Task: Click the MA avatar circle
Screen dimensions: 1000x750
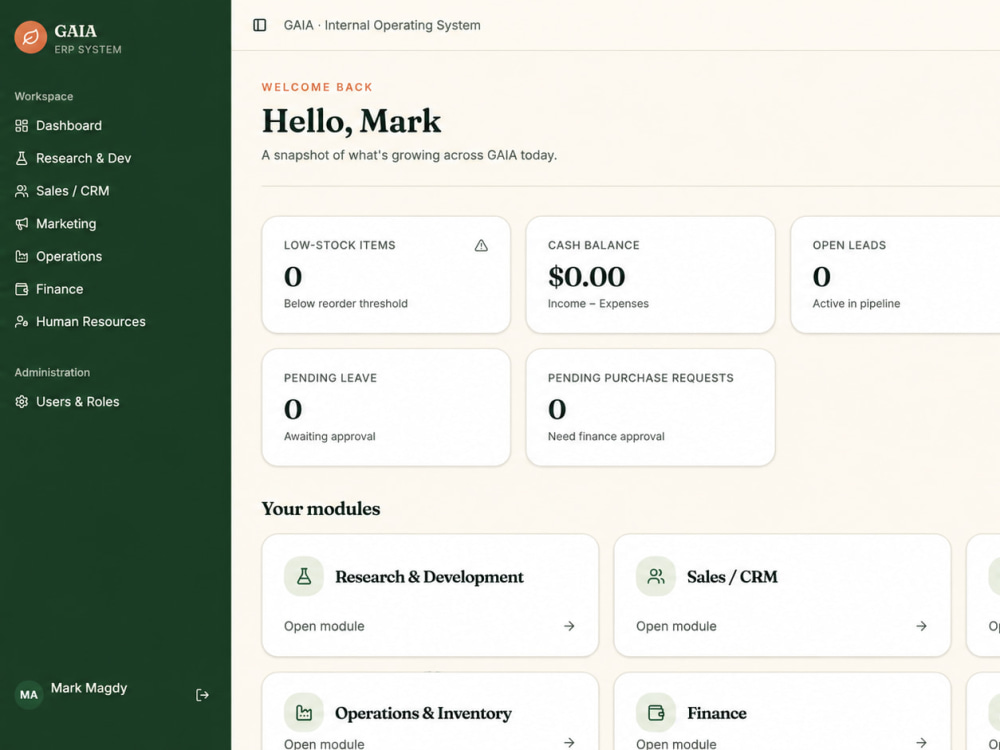Action: 29,695
